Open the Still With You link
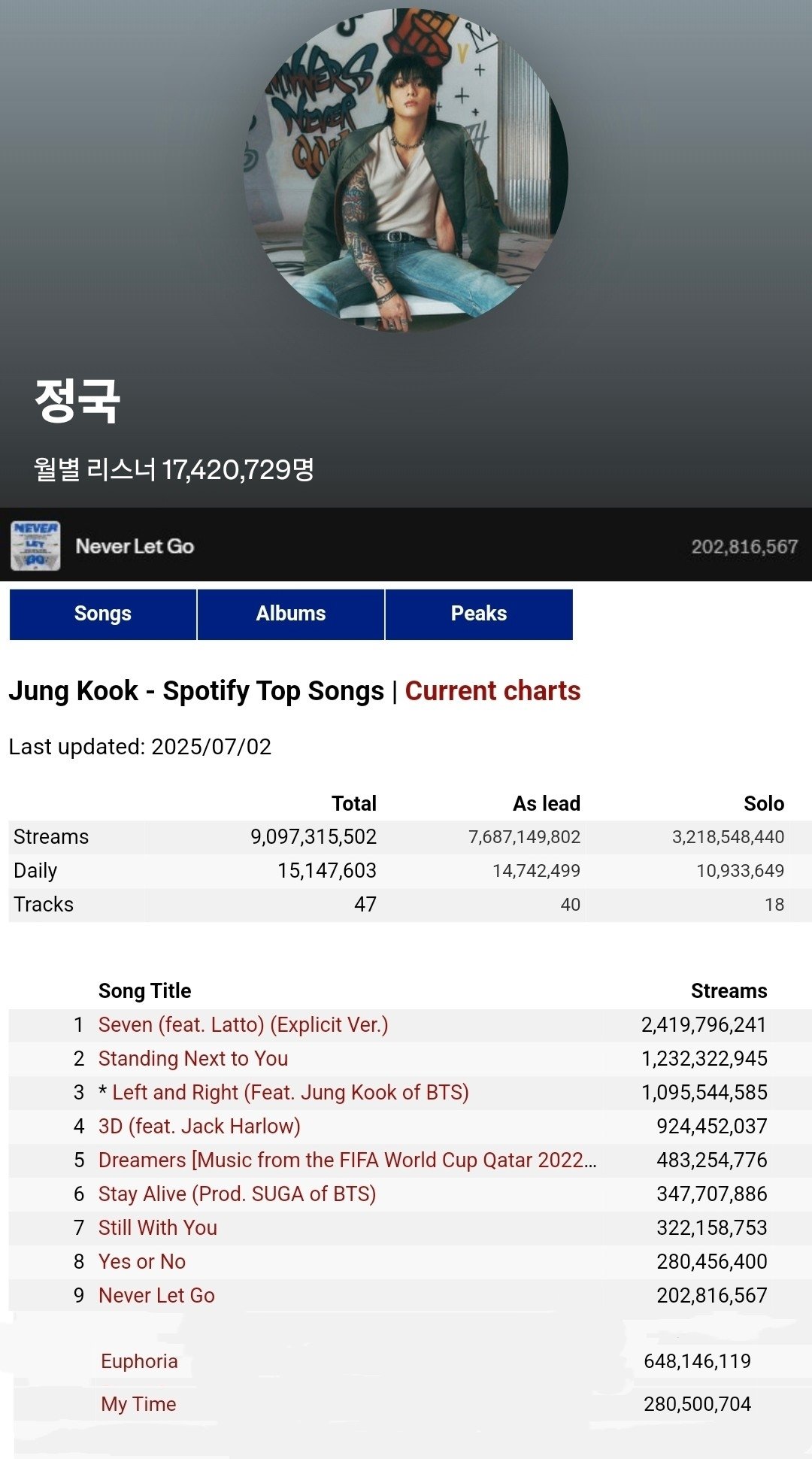812x1459 pixels. [x=158, y=1227]
